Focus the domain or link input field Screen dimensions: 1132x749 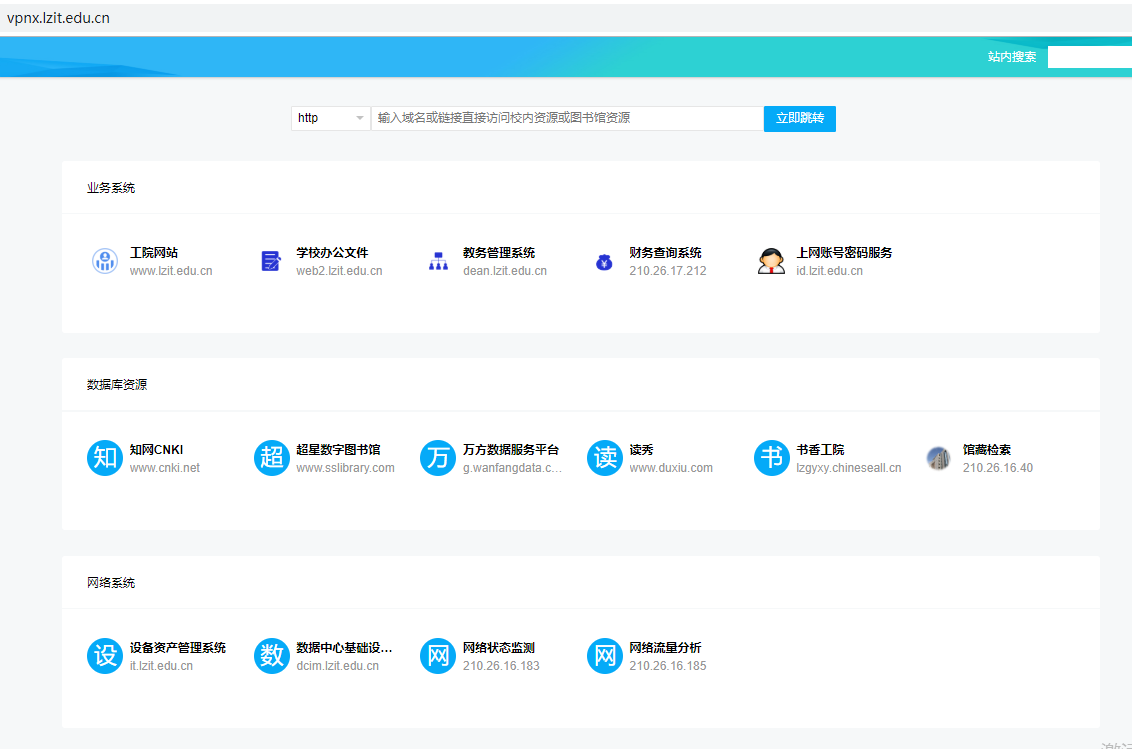click(567, 118)
